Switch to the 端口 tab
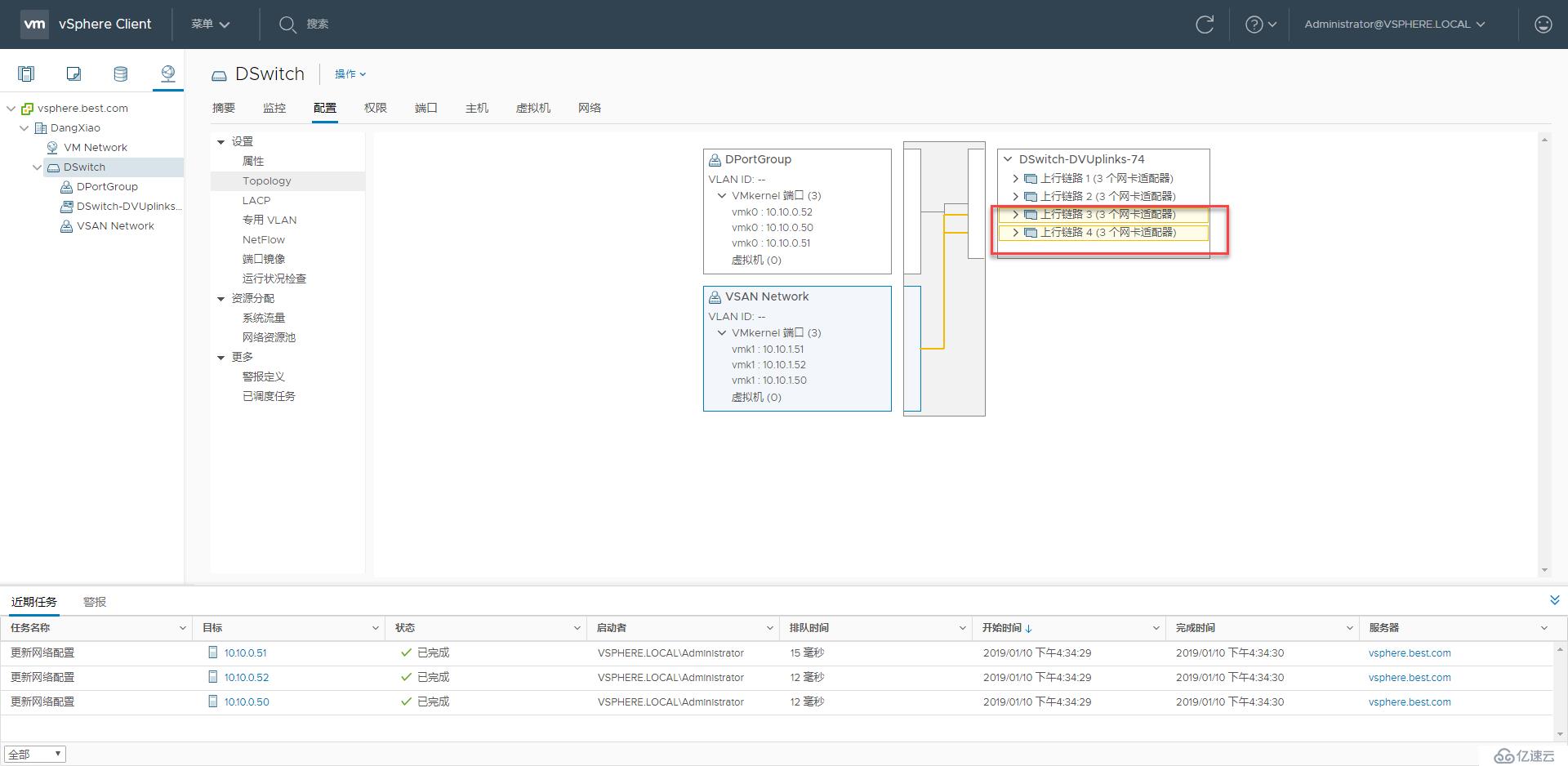 click(426, 108)
